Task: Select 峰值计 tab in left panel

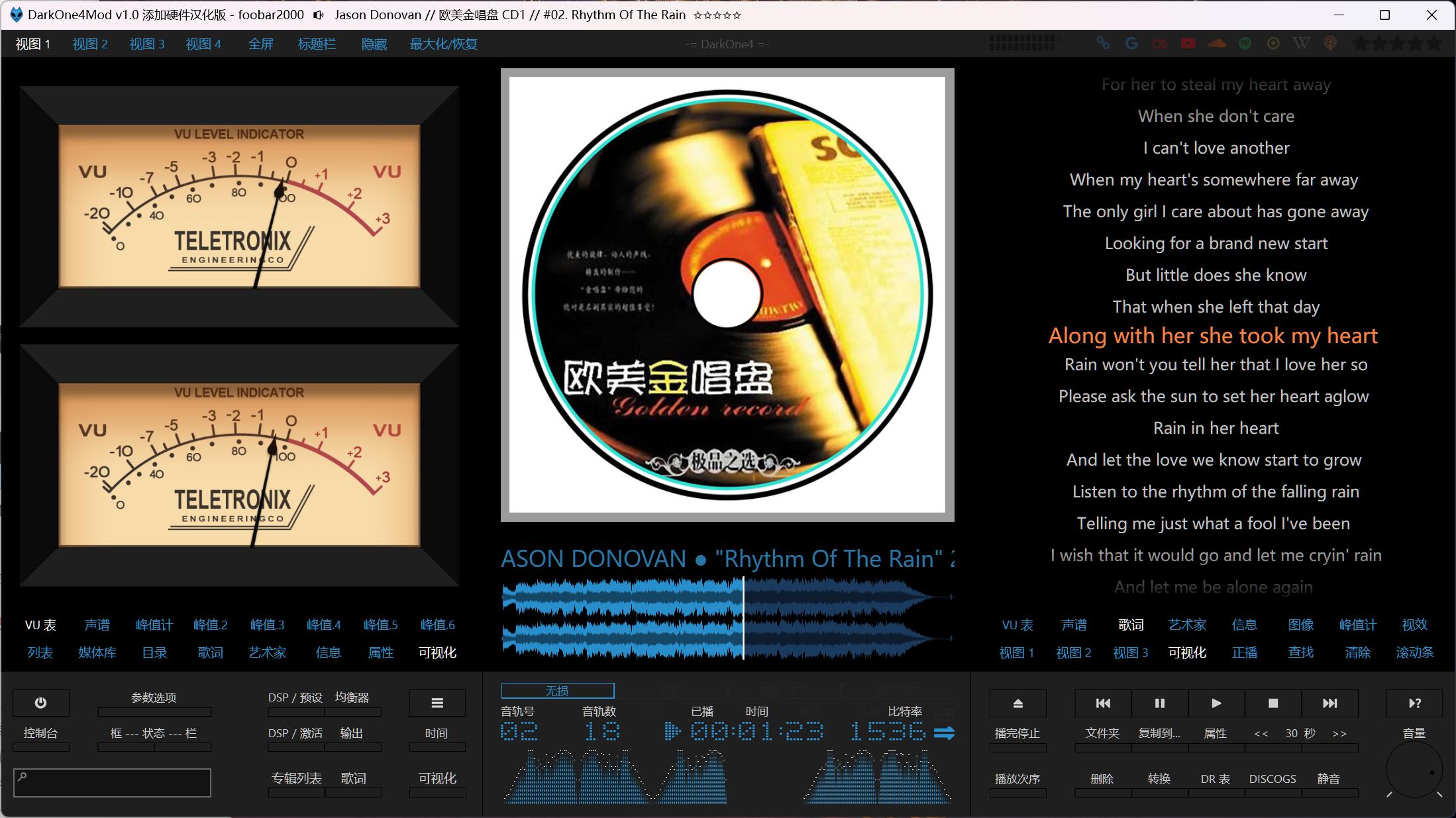Action: (x=154, y=625)
